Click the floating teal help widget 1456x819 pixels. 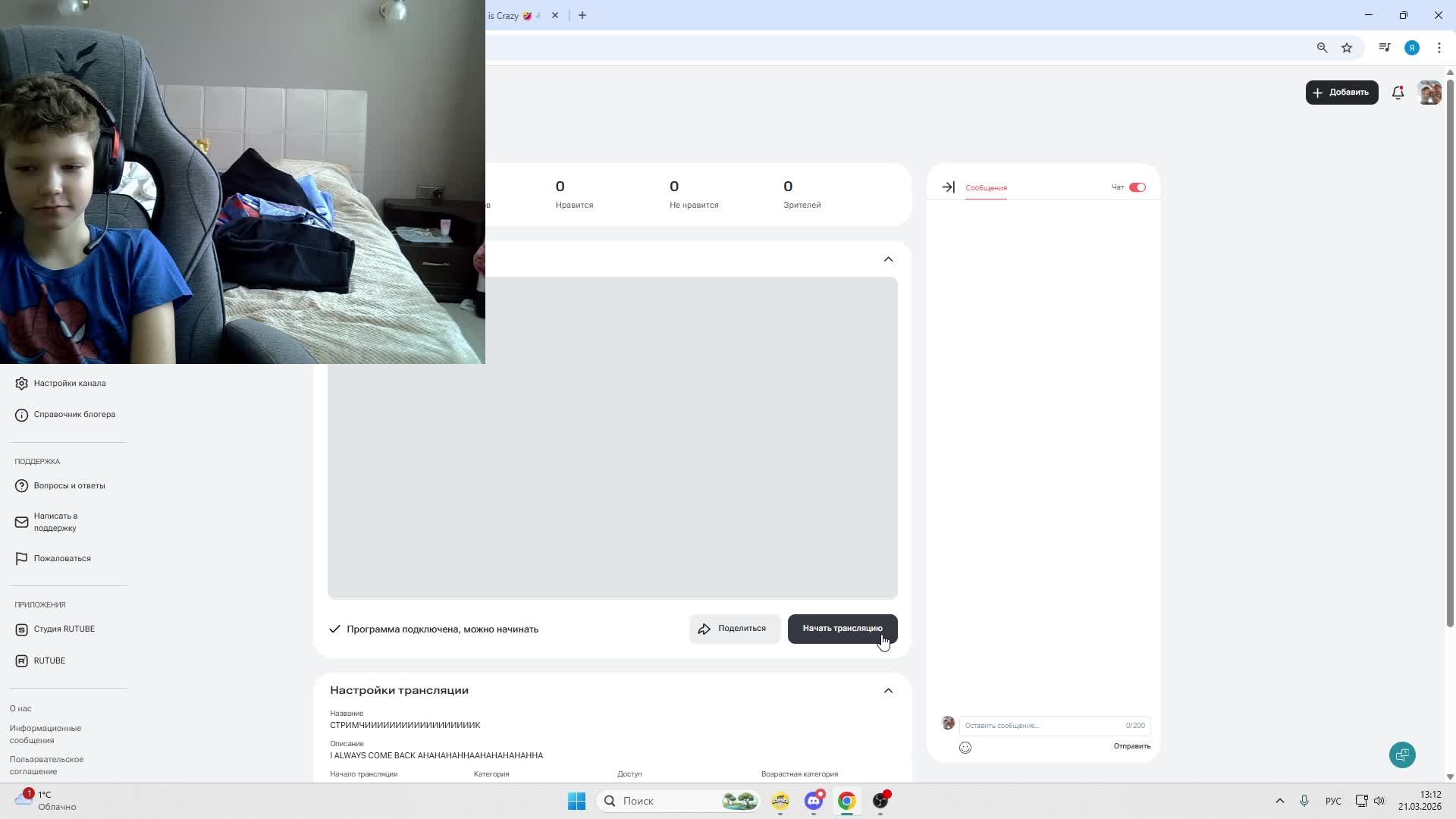click(x=1402, y=755)
